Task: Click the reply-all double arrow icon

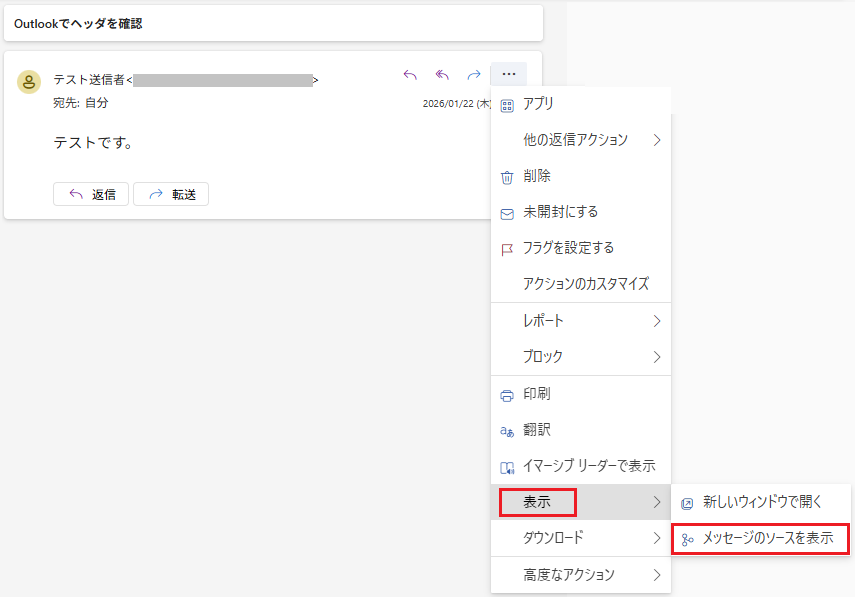Action: 440,74
